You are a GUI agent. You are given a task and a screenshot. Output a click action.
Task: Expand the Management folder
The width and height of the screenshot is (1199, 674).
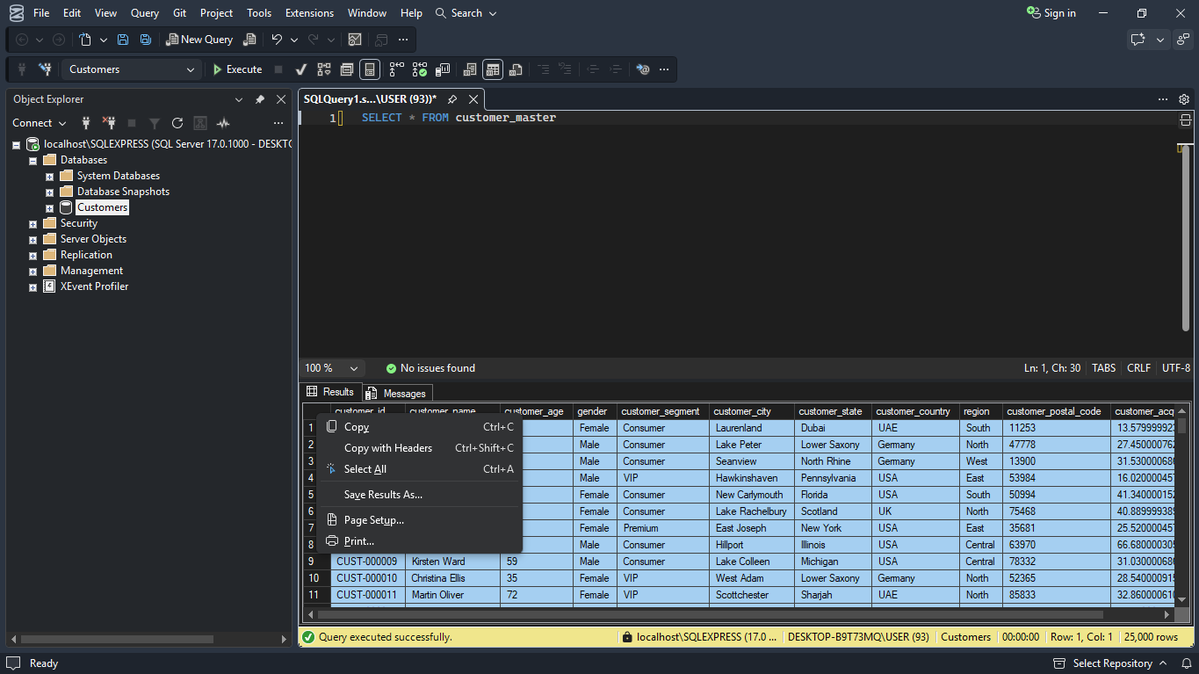pyautogui.click(x=33, y=272)
